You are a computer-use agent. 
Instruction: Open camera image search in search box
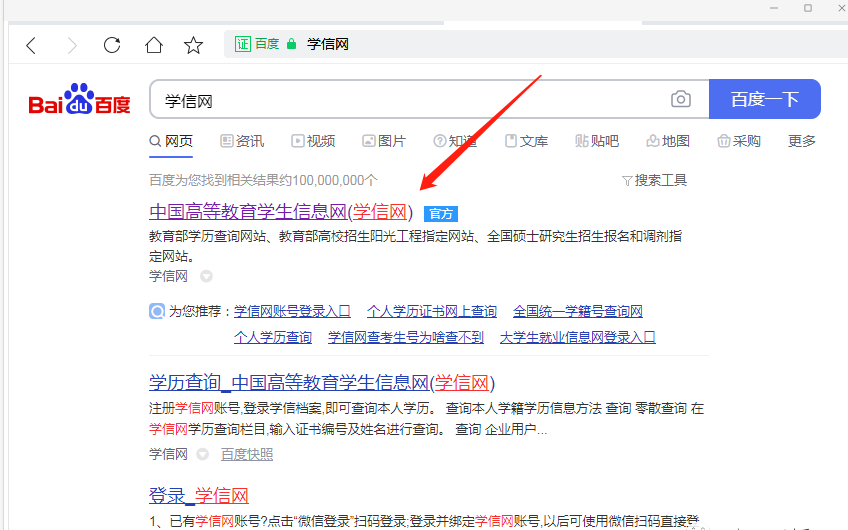[681, 99]
